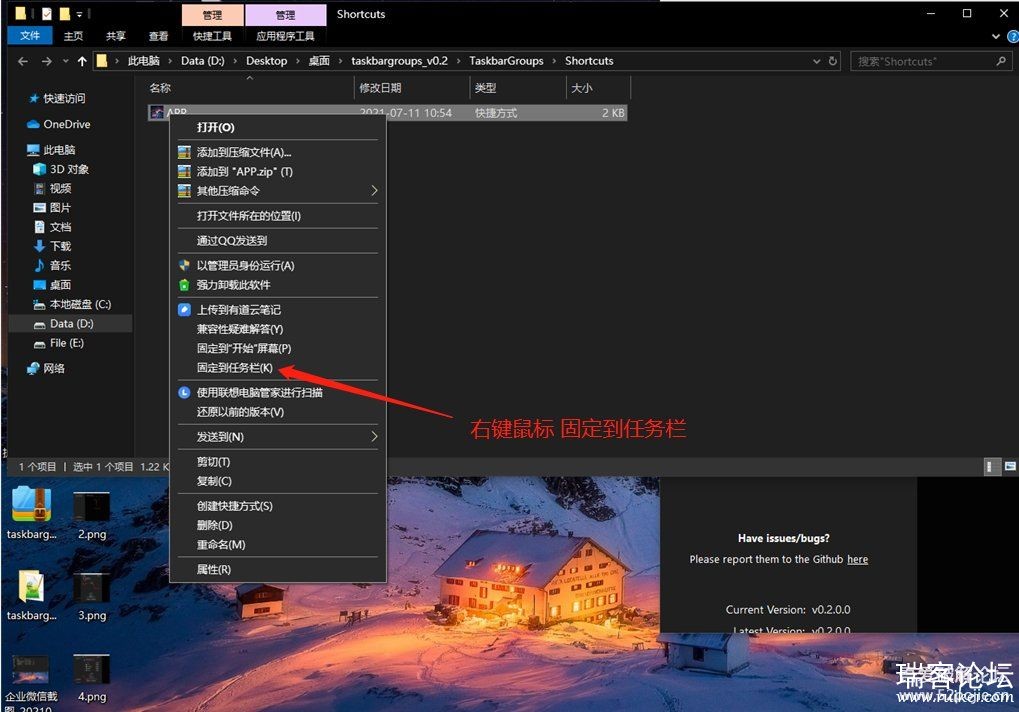Choose 还原以前的版本(V)
1019x712 pixels.
[277, 412]
